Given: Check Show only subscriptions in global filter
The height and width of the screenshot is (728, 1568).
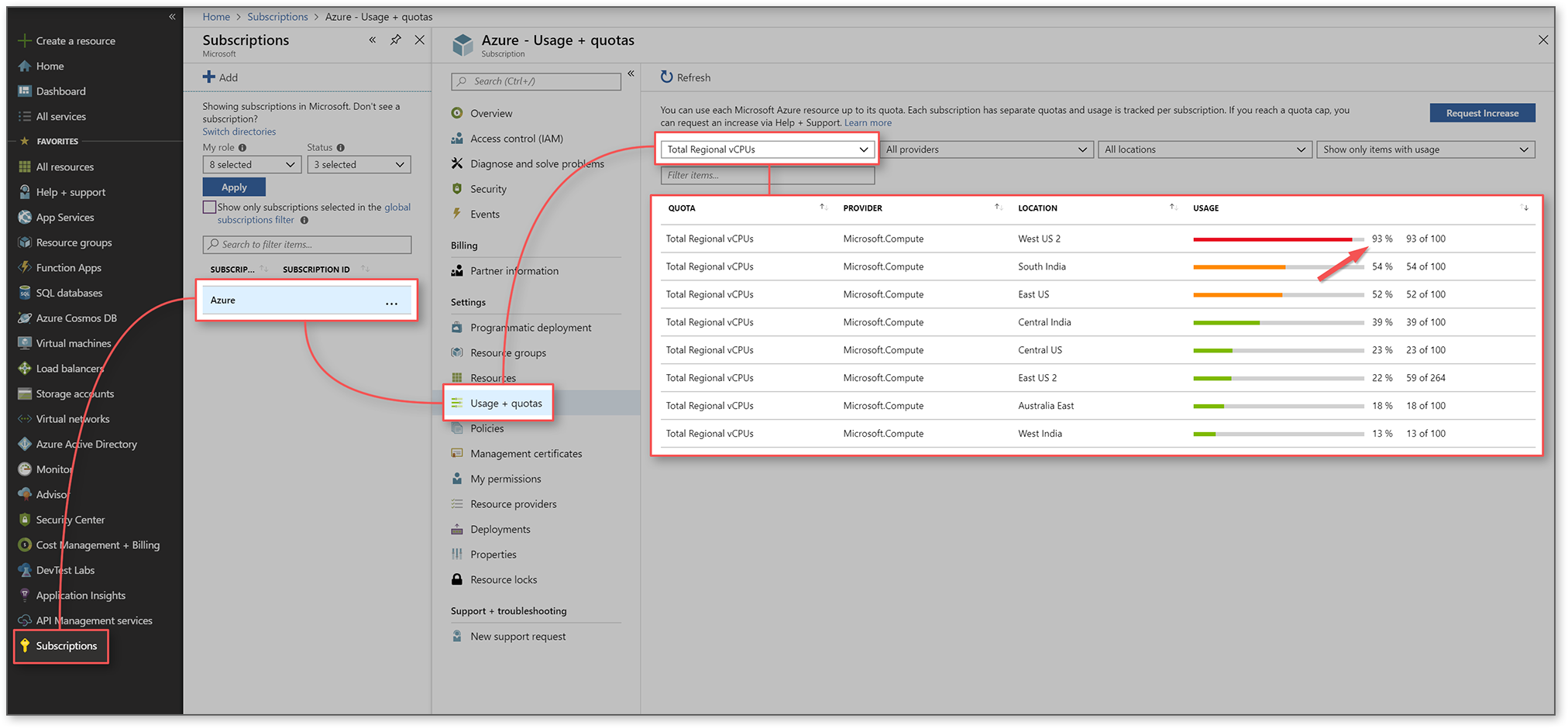Looking at the screenshot, I should pos(209,207).
